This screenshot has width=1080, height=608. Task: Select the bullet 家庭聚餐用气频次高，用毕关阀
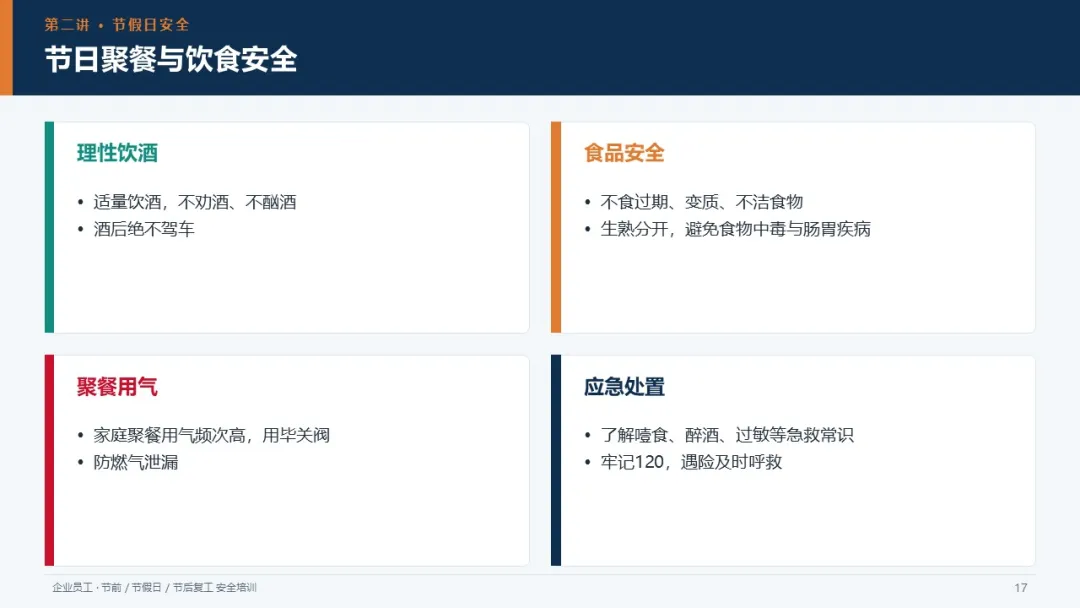point(211,435)
